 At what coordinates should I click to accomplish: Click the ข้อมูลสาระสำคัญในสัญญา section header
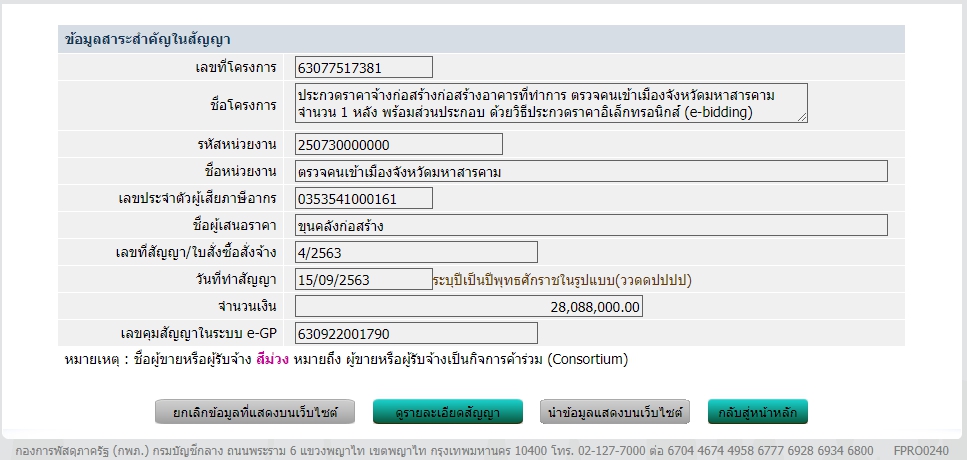coord(147,40)
